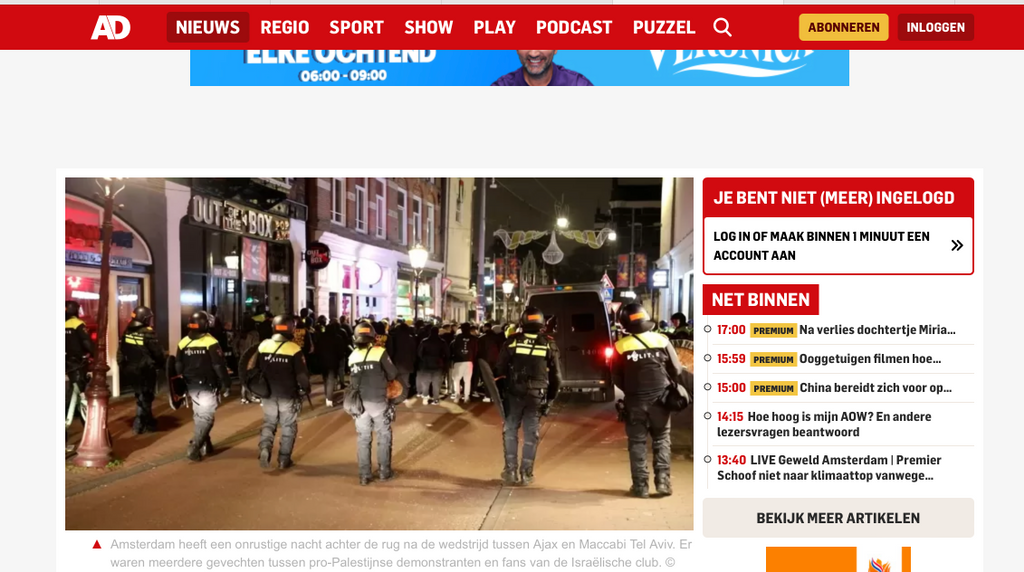
Task: Open the Amsterdam riot police article photo
Action: click(379, 353)
